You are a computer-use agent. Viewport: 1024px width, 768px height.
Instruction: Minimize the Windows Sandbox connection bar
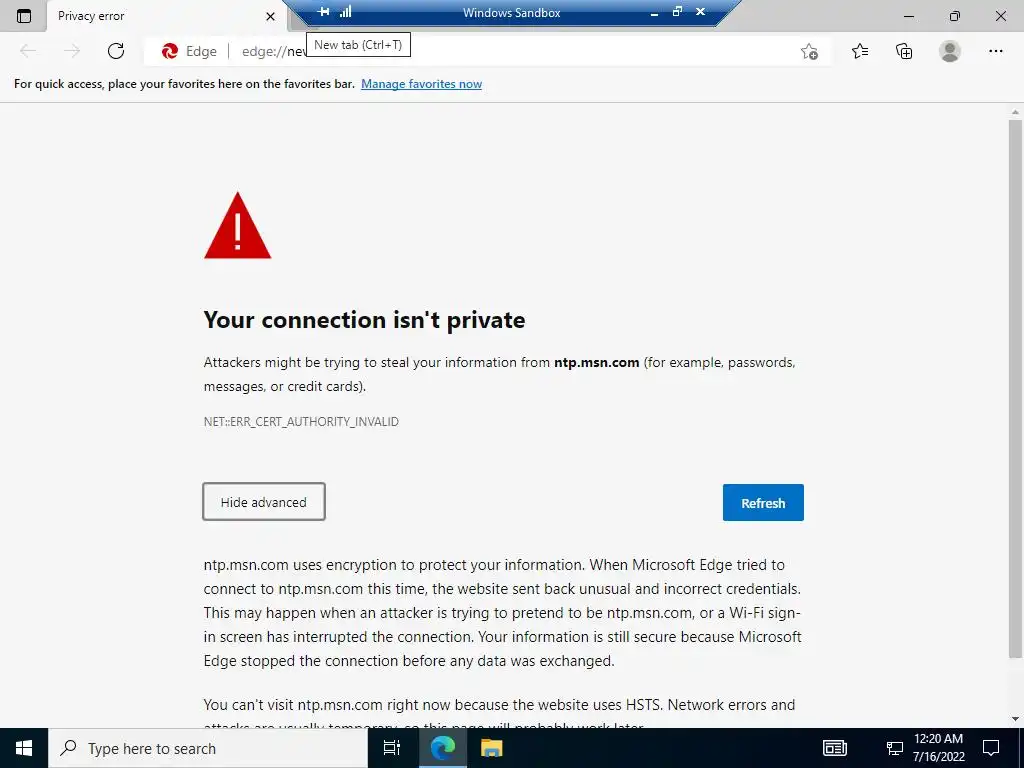(654, 13)
